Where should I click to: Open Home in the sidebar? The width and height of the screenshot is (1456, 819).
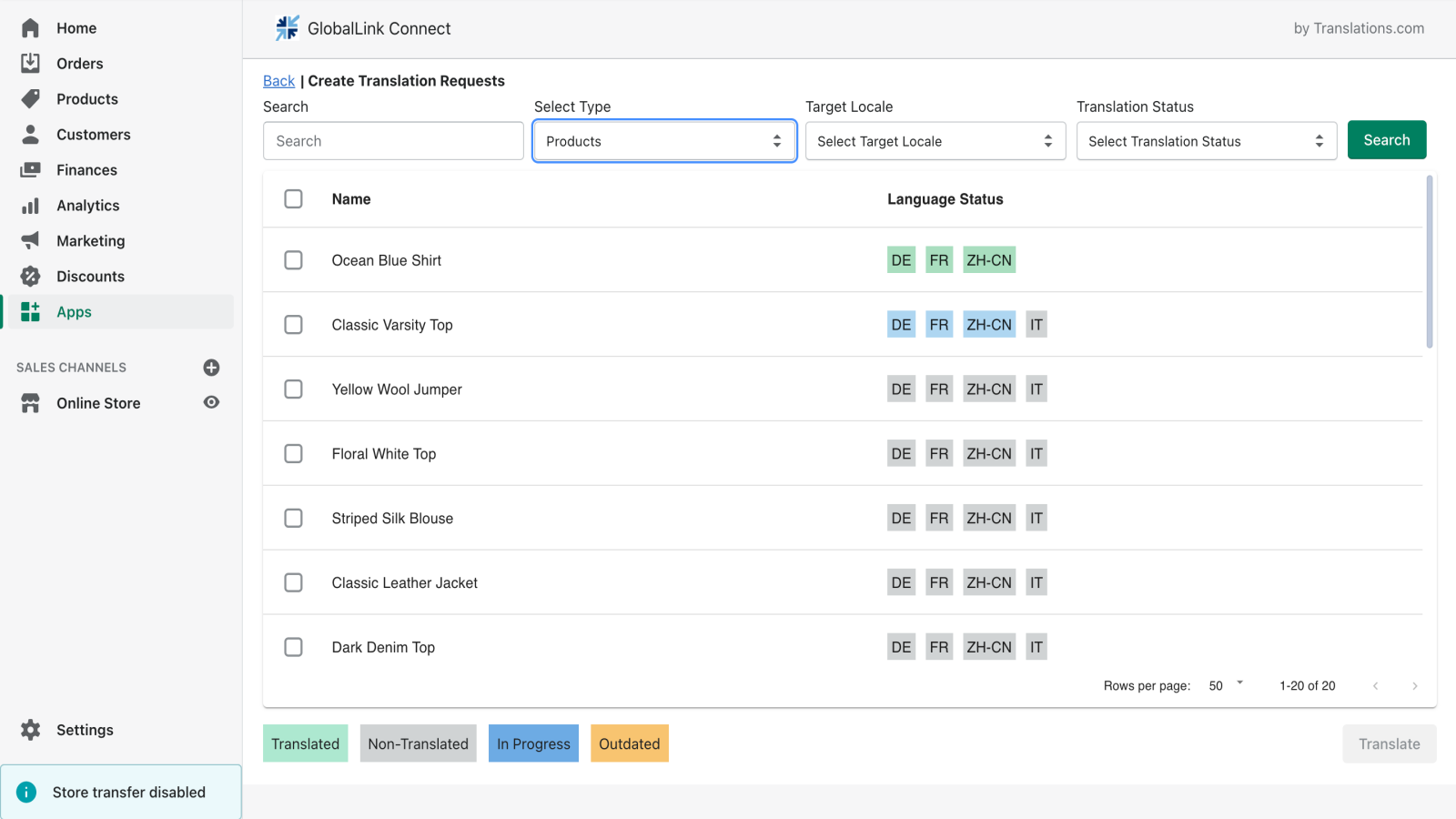tap(76, 28)
